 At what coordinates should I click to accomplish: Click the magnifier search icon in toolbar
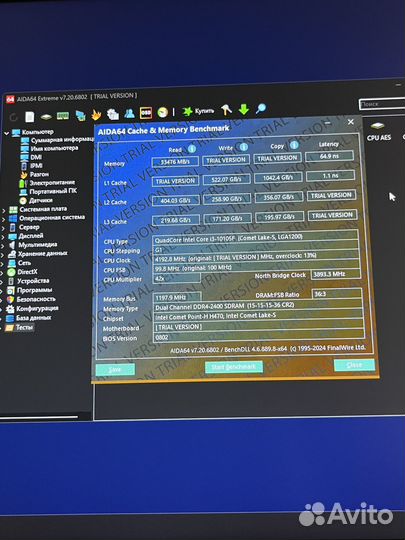tap(261, 109)
